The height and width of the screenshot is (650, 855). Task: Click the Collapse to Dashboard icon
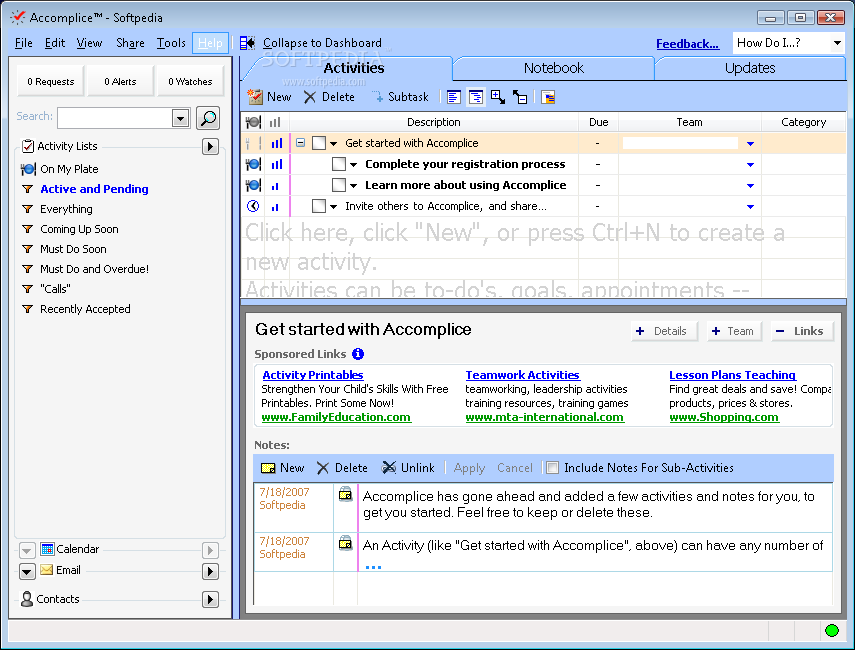pos(248,43)
